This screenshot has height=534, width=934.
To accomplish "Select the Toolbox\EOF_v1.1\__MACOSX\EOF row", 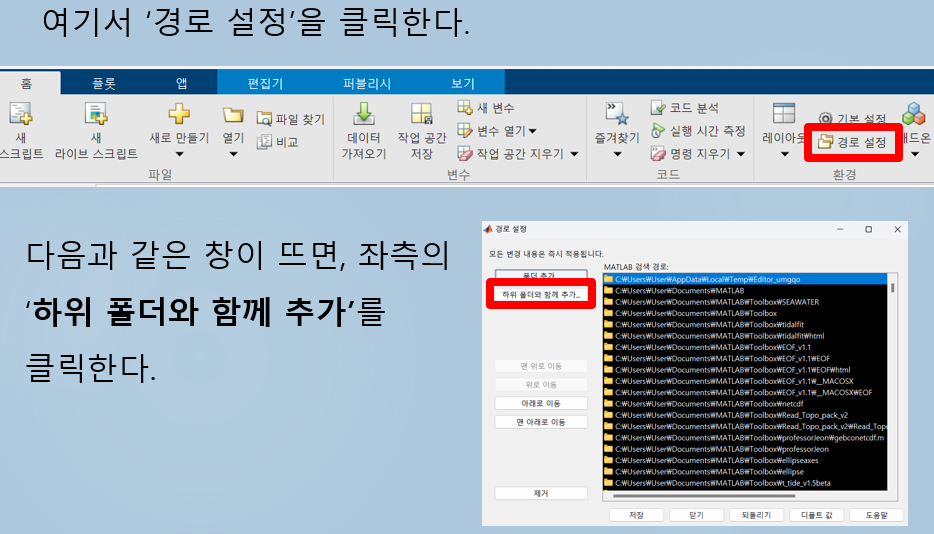I will pos(745,392).
